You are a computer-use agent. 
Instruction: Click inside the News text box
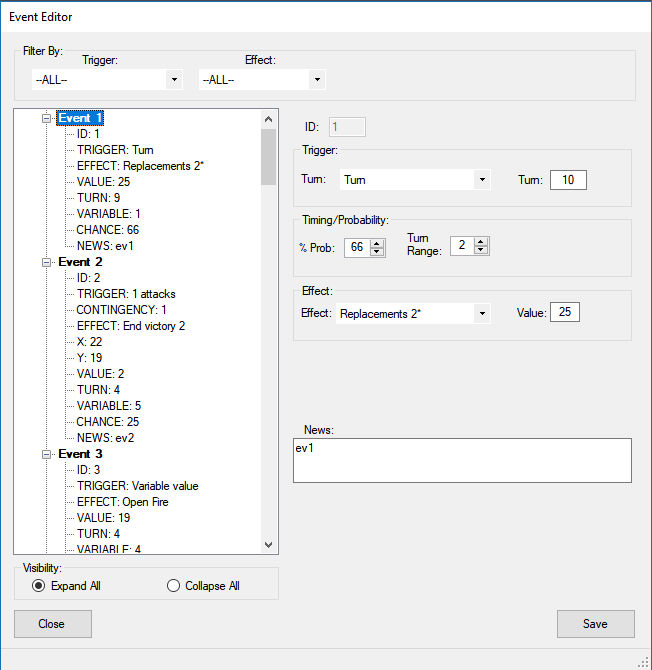point(462,460)
